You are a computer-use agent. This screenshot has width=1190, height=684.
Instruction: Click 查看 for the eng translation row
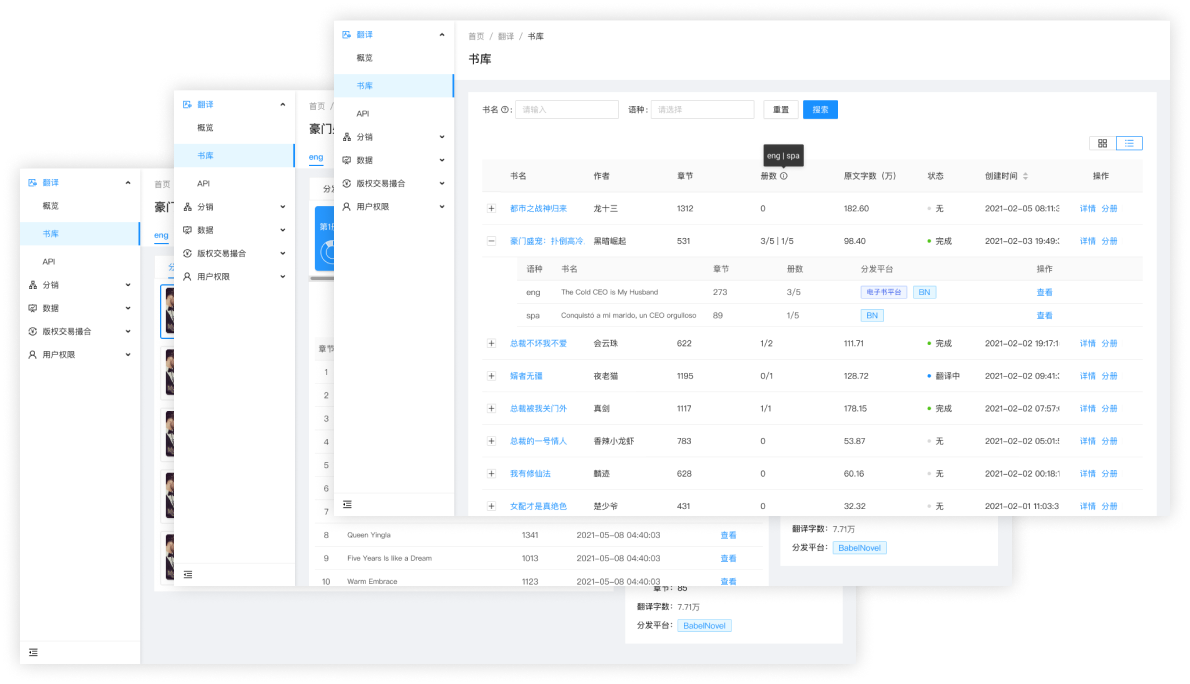click(1044, 292)
